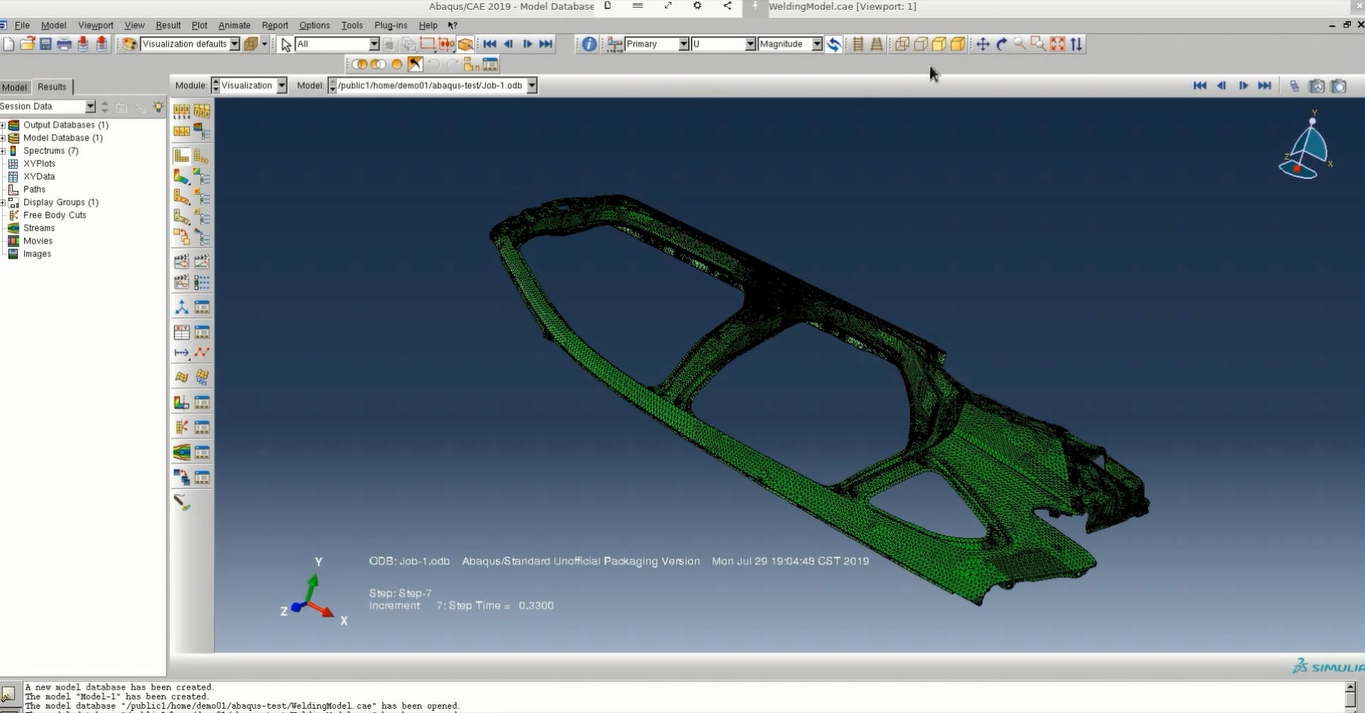Plot symbols on deformed shape
Screen dimensions: 1365x713
181,196
